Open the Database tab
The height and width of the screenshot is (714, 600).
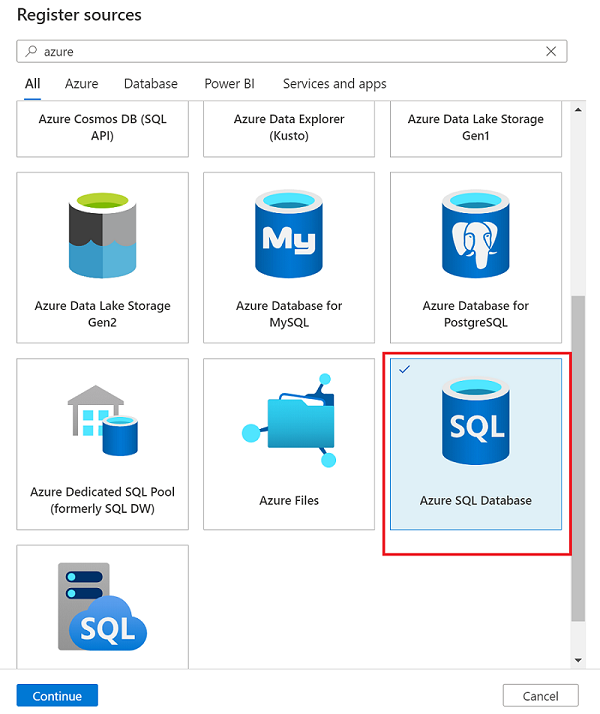pos(151,84)
